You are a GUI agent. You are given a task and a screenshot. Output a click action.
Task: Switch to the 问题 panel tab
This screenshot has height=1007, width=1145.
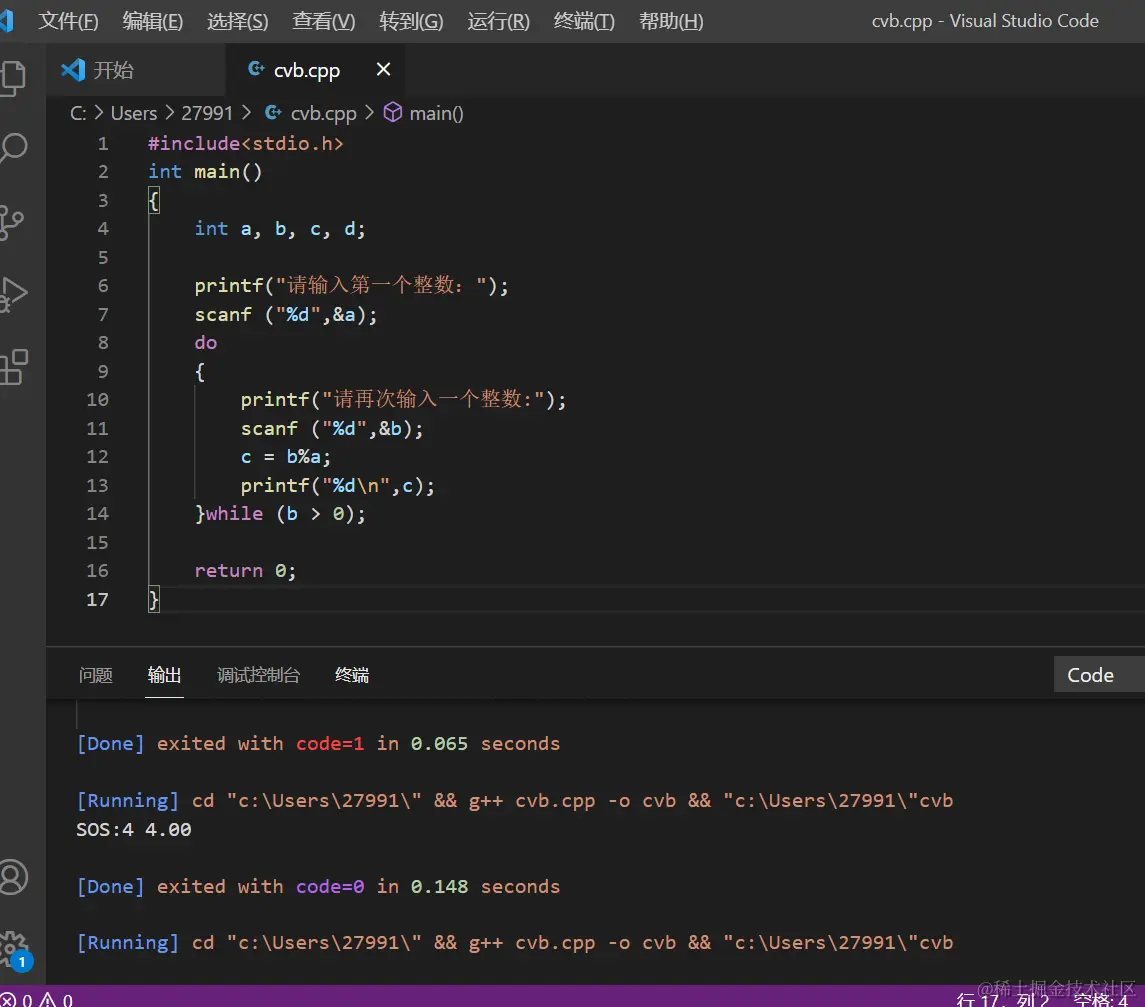click(96, 675)
